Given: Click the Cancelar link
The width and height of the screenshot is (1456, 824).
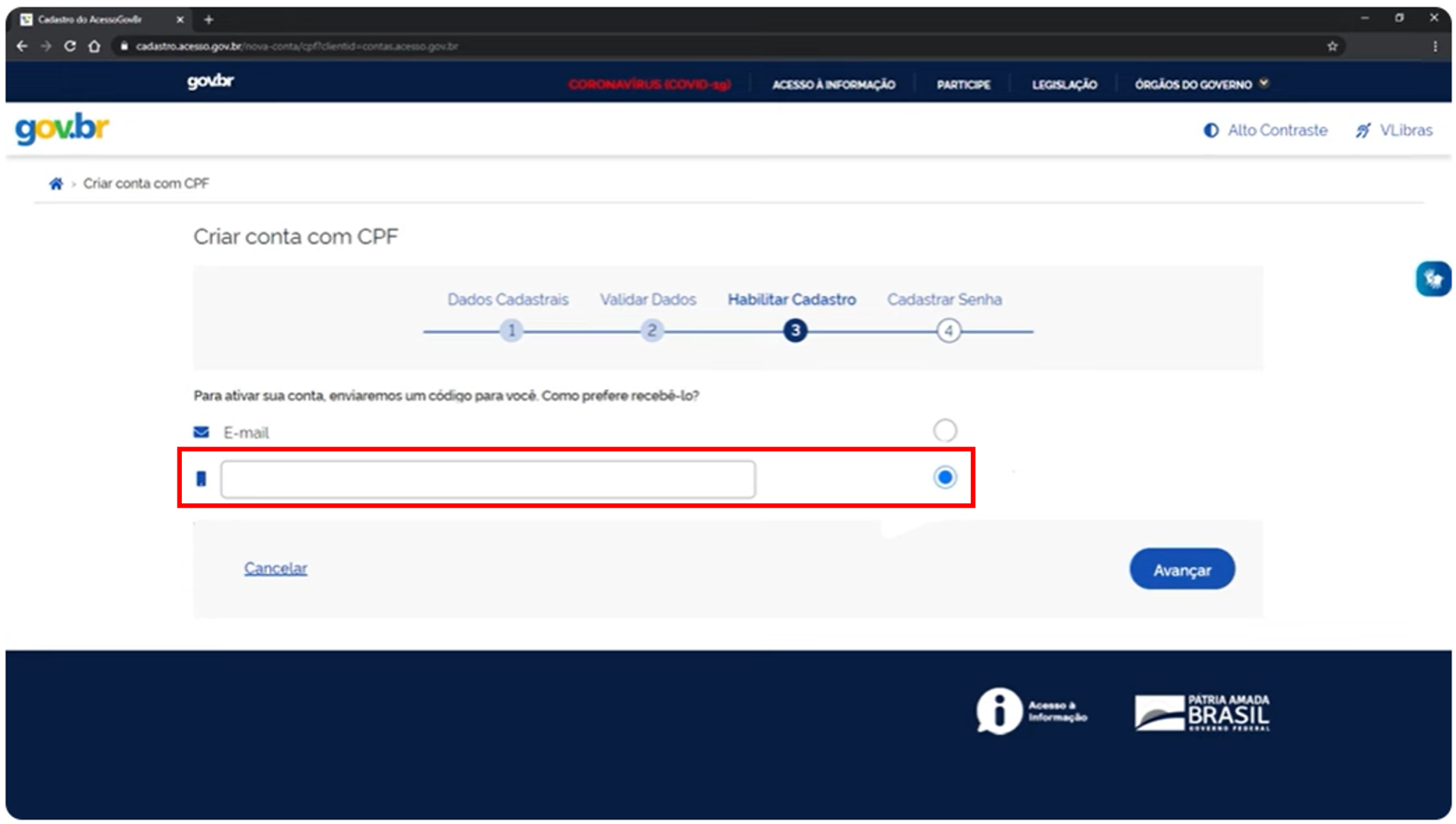Looking at the screenshot, I should pyautogui.click(x=276, y=568).
